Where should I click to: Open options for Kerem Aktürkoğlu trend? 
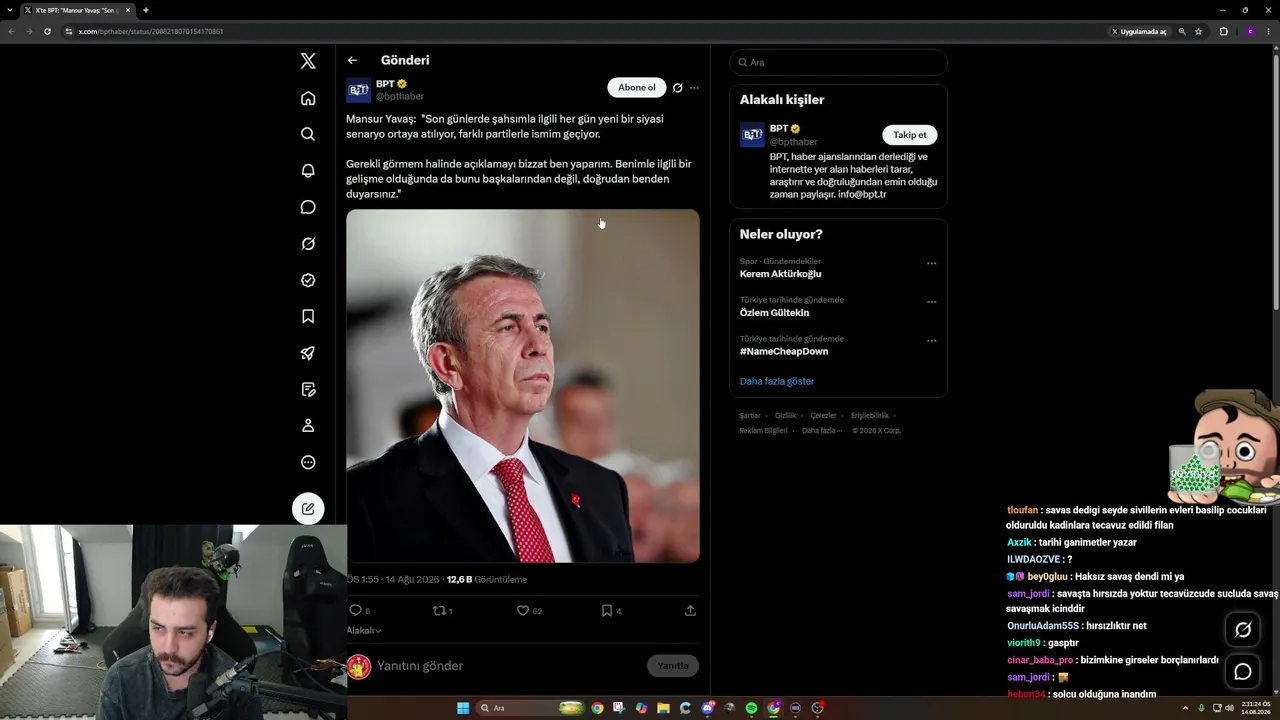pyautogui.click(x=931, y=264)
